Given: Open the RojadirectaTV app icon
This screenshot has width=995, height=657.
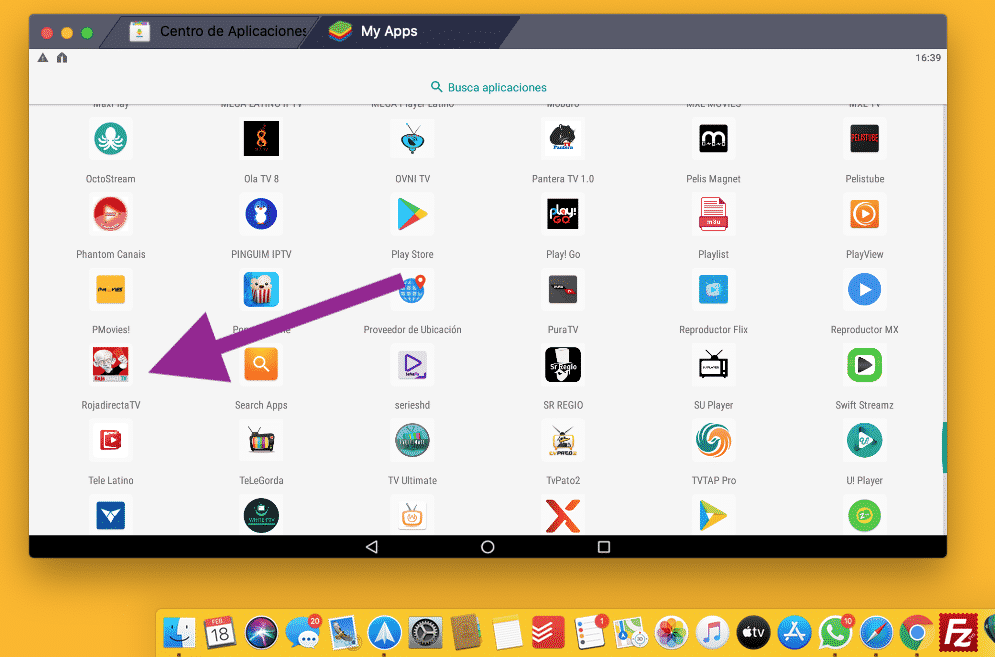Looking at the screenshot, I should pos(110,365).
